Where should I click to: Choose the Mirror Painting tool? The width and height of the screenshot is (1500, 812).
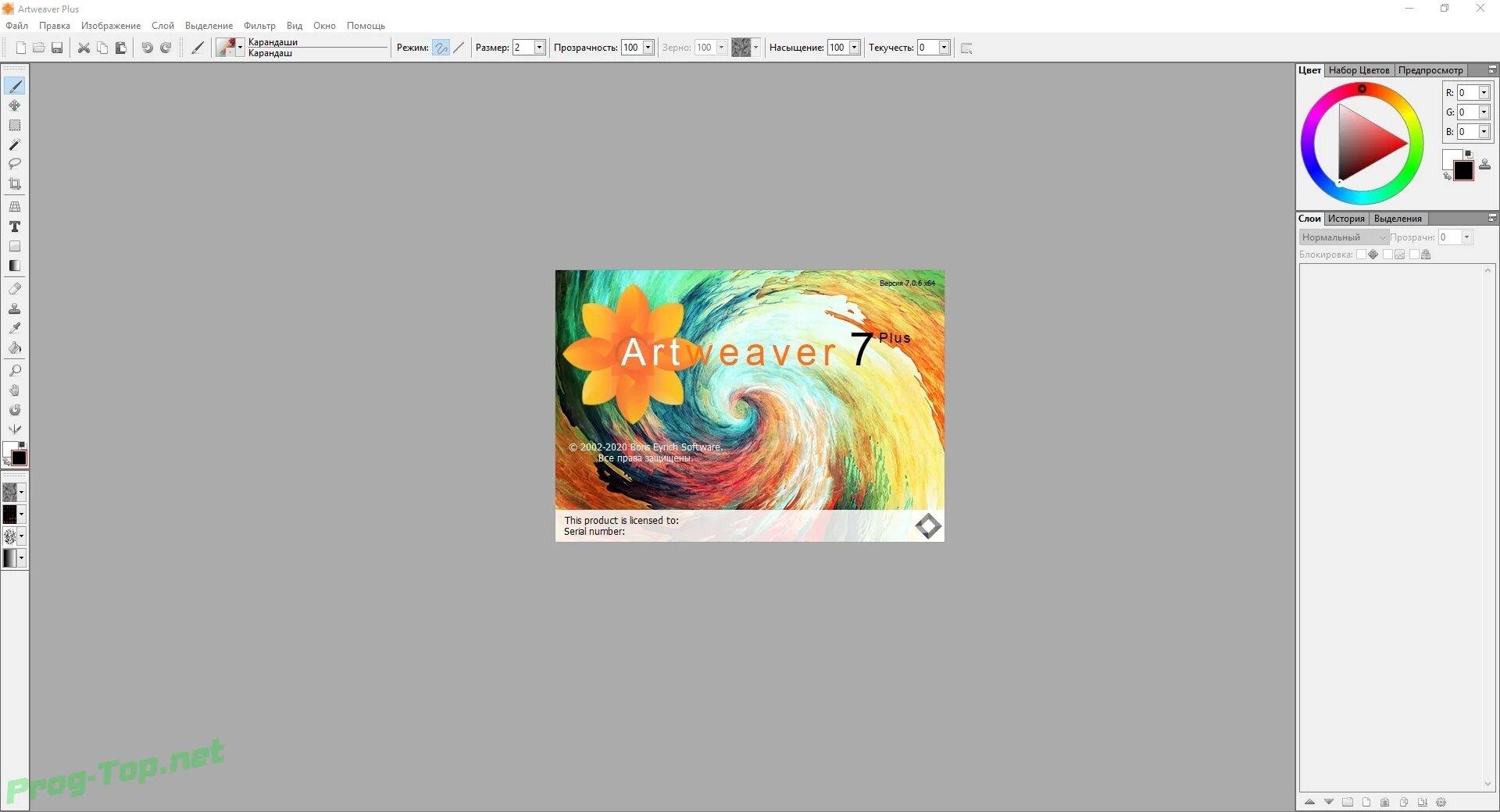point(15,429)
